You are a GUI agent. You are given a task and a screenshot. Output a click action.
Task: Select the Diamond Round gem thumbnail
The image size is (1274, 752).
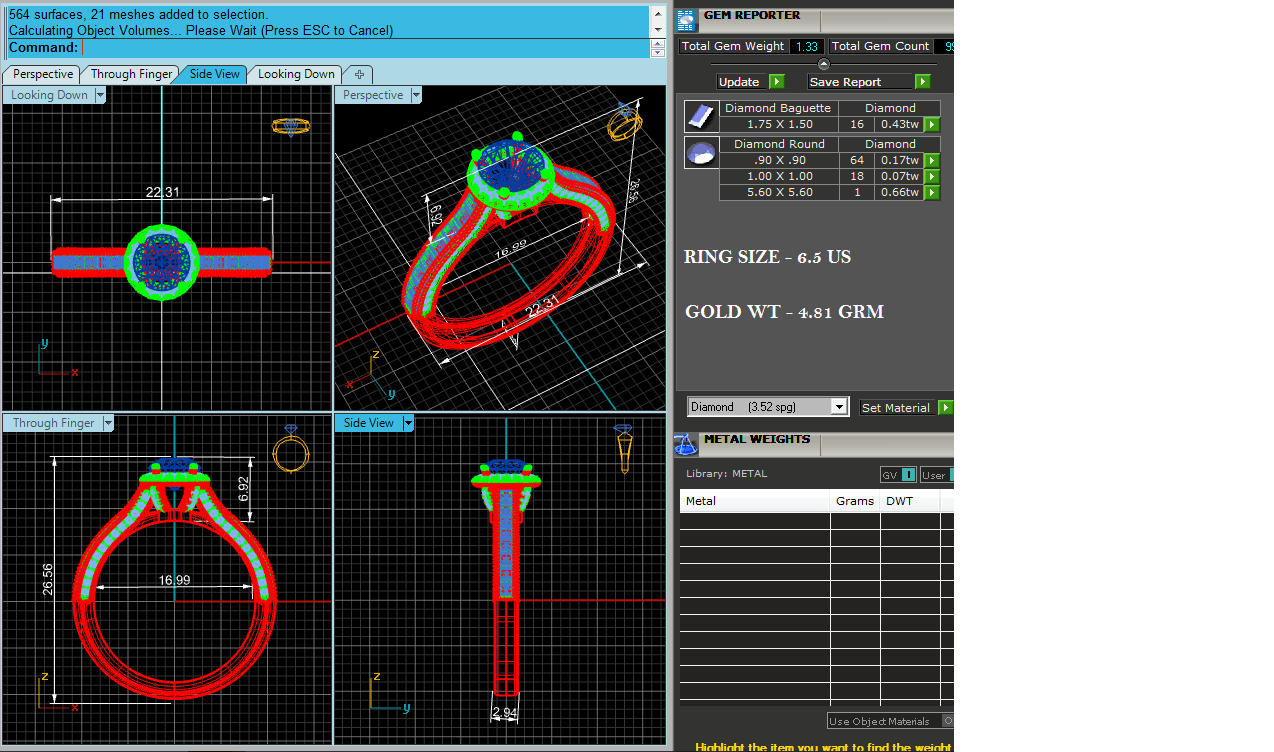click(700, 153)
